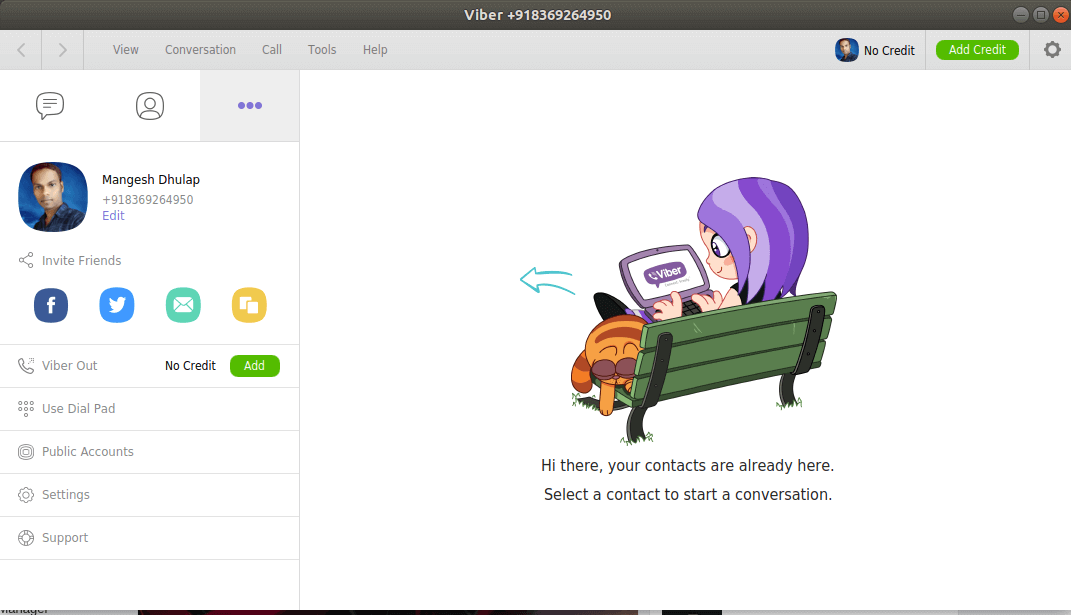This screenshot has height=615, width=1071.
Task: Open the Tools menu
Action: click(322, 50)
